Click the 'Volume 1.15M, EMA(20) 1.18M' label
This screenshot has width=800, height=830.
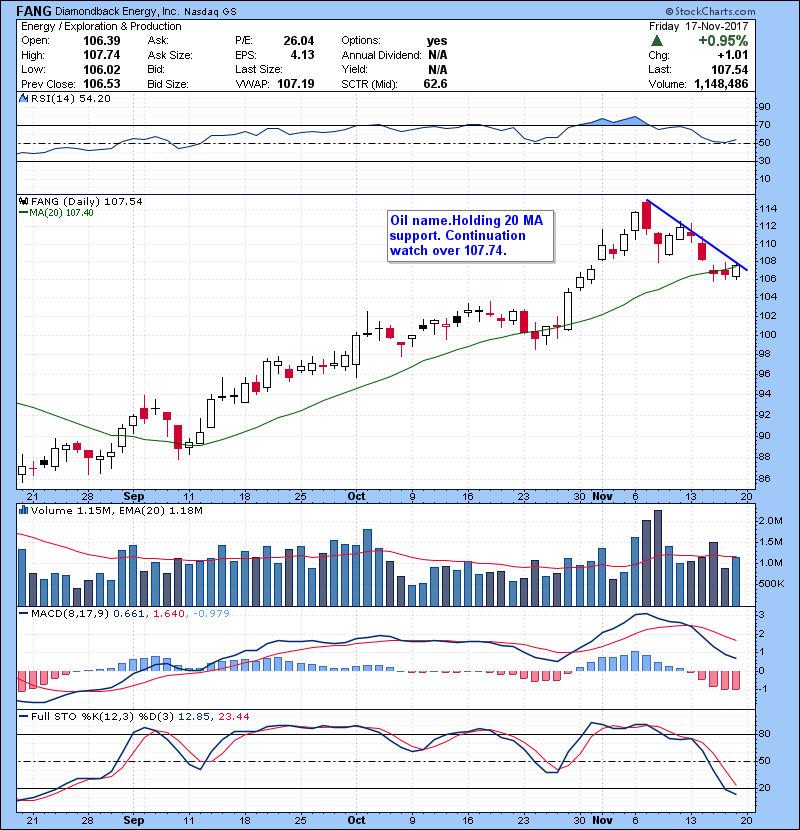pyautogui.click(x=116, y=511)
